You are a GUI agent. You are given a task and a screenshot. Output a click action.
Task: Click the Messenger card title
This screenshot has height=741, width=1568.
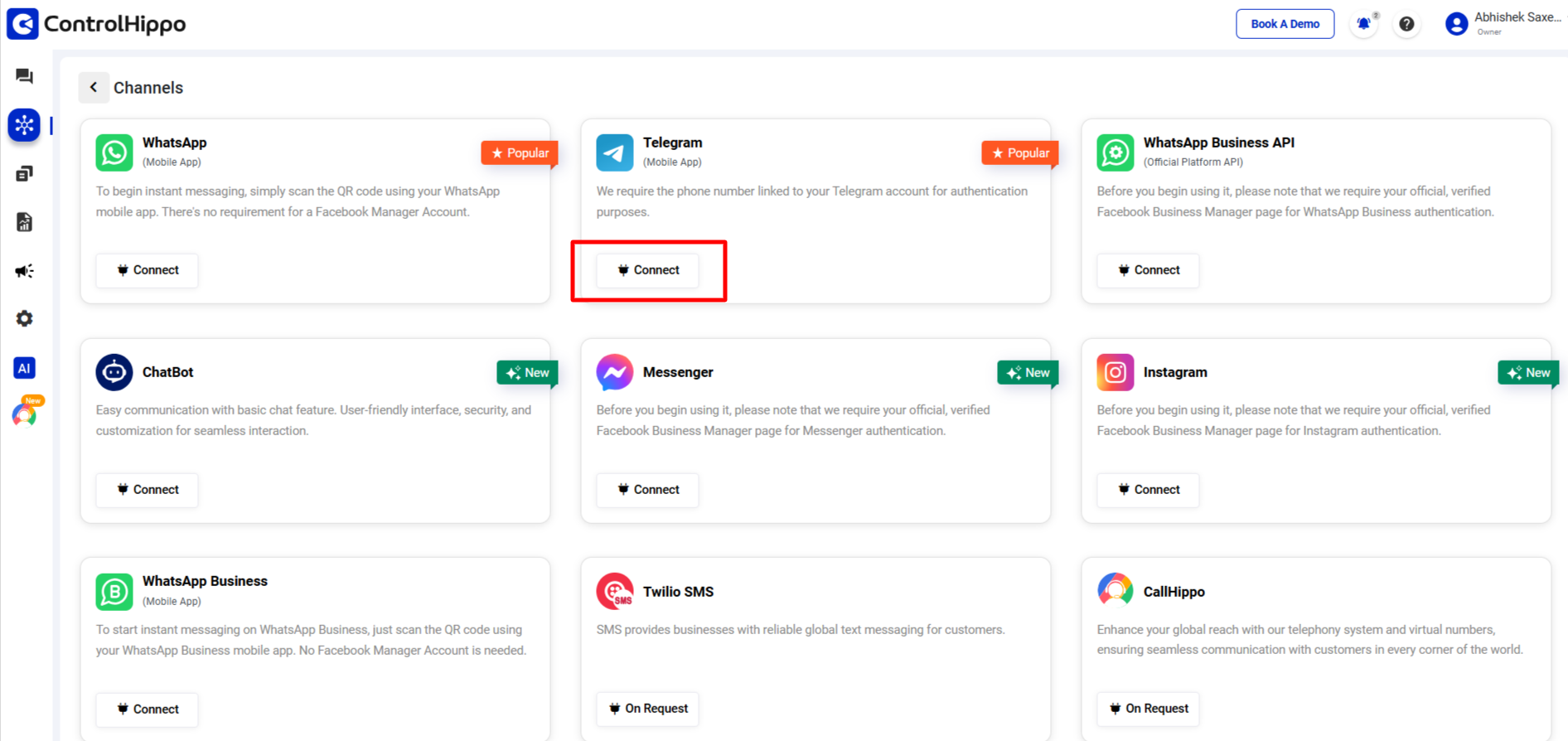pos(678,372)
